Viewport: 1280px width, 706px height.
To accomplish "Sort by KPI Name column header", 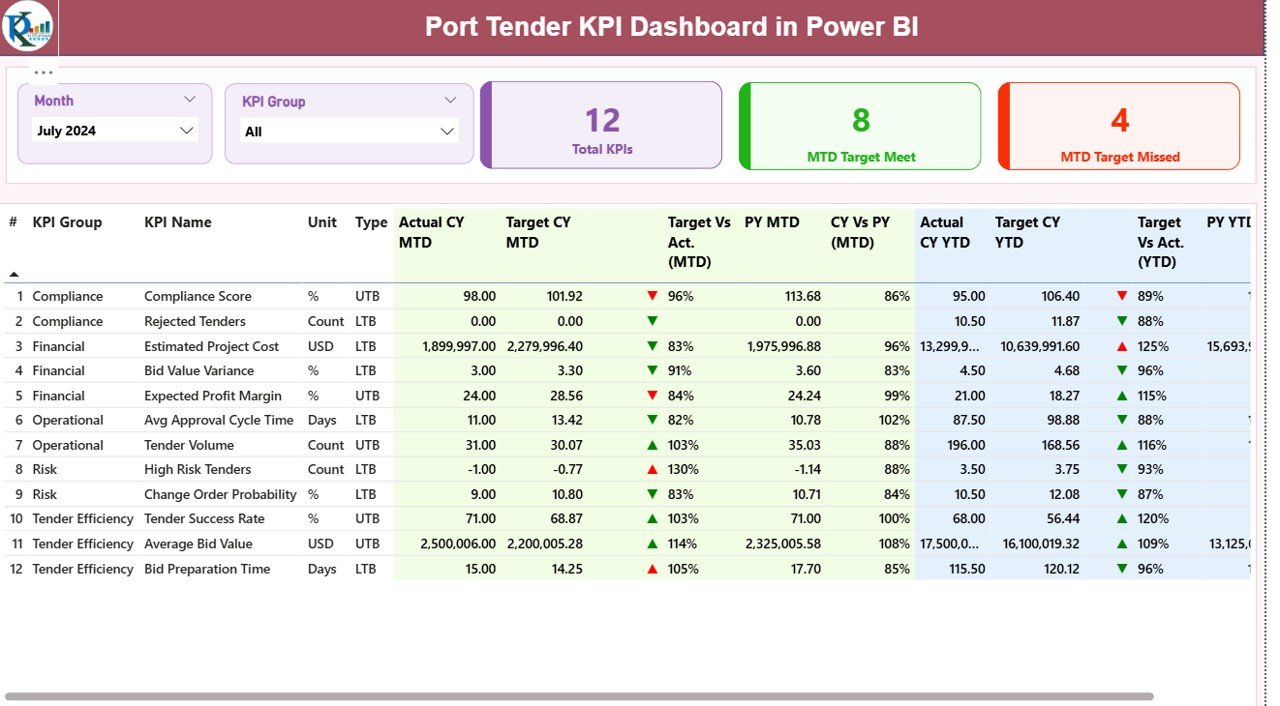I will click(178, 222).
